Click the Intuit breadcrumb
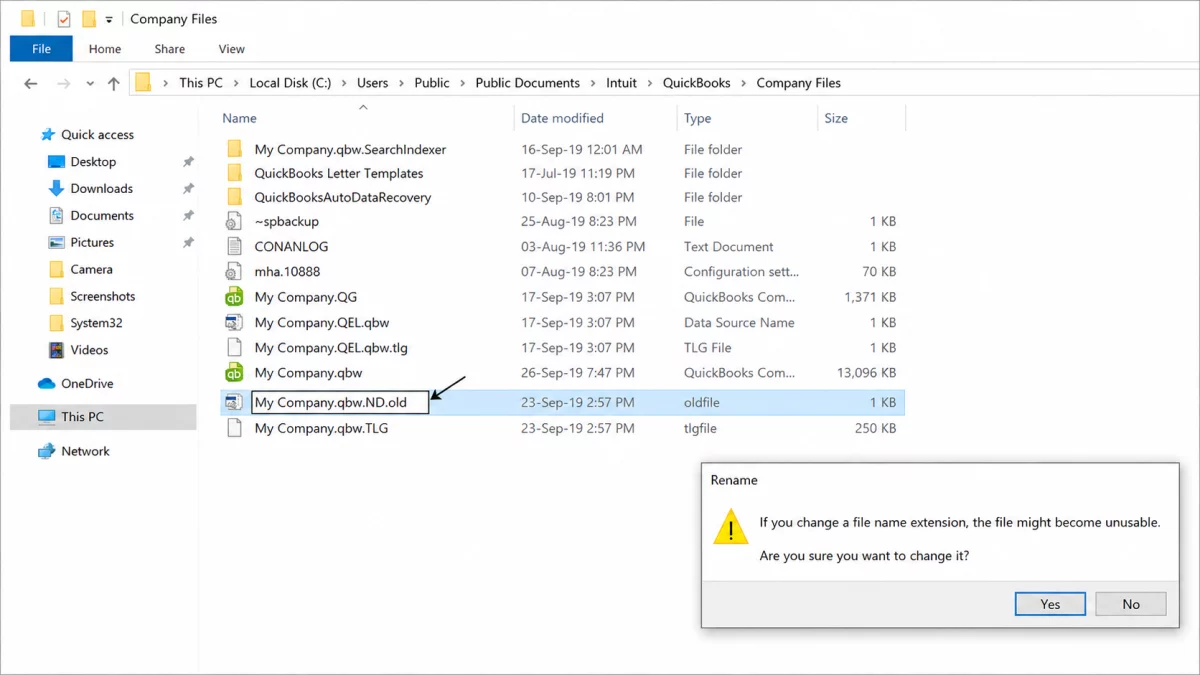This screenshot has height=675, width=1200. coord(621,83)
